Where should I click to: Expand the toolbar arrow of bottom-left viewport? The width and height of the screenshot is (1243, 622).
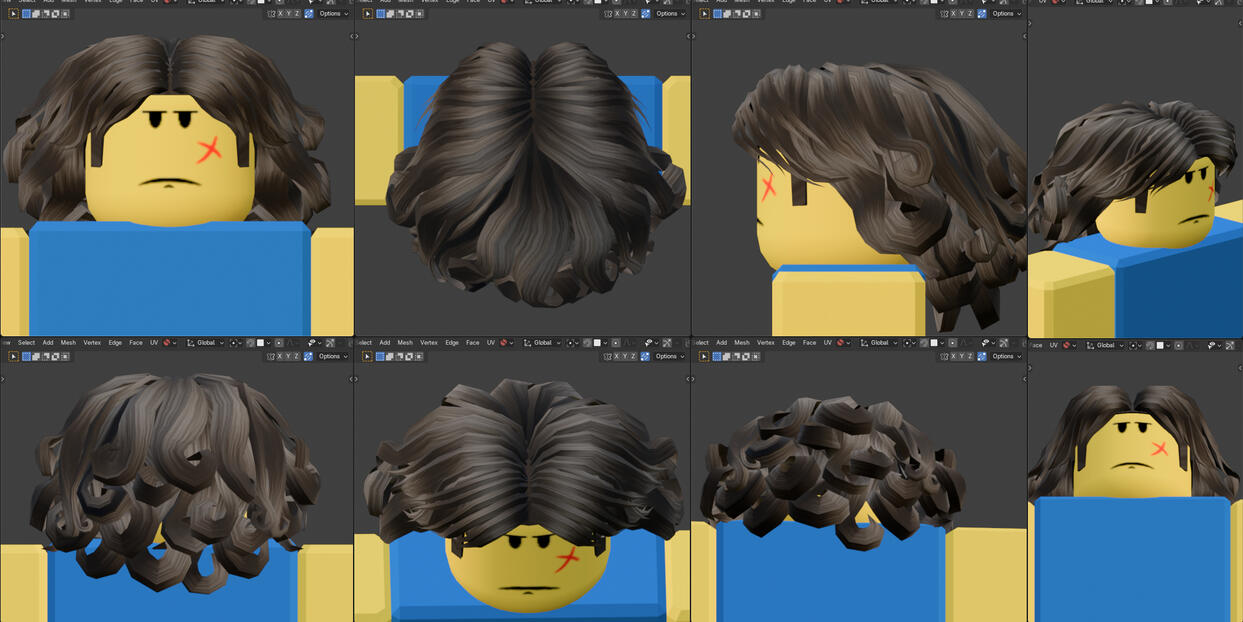3,379
